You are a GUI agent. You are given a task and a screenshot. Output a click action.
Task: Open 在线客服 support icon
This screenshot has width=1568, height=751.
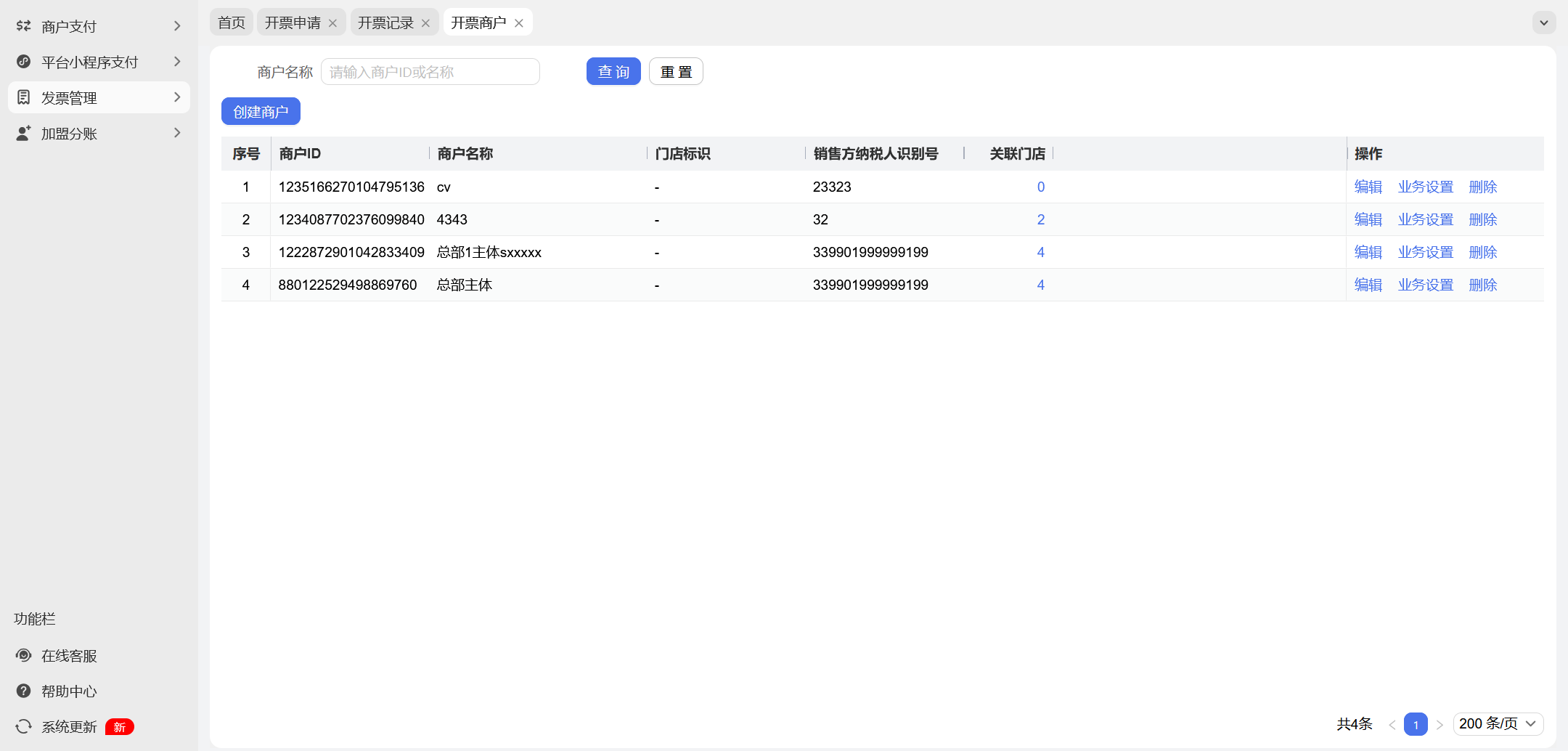[24, 655]
